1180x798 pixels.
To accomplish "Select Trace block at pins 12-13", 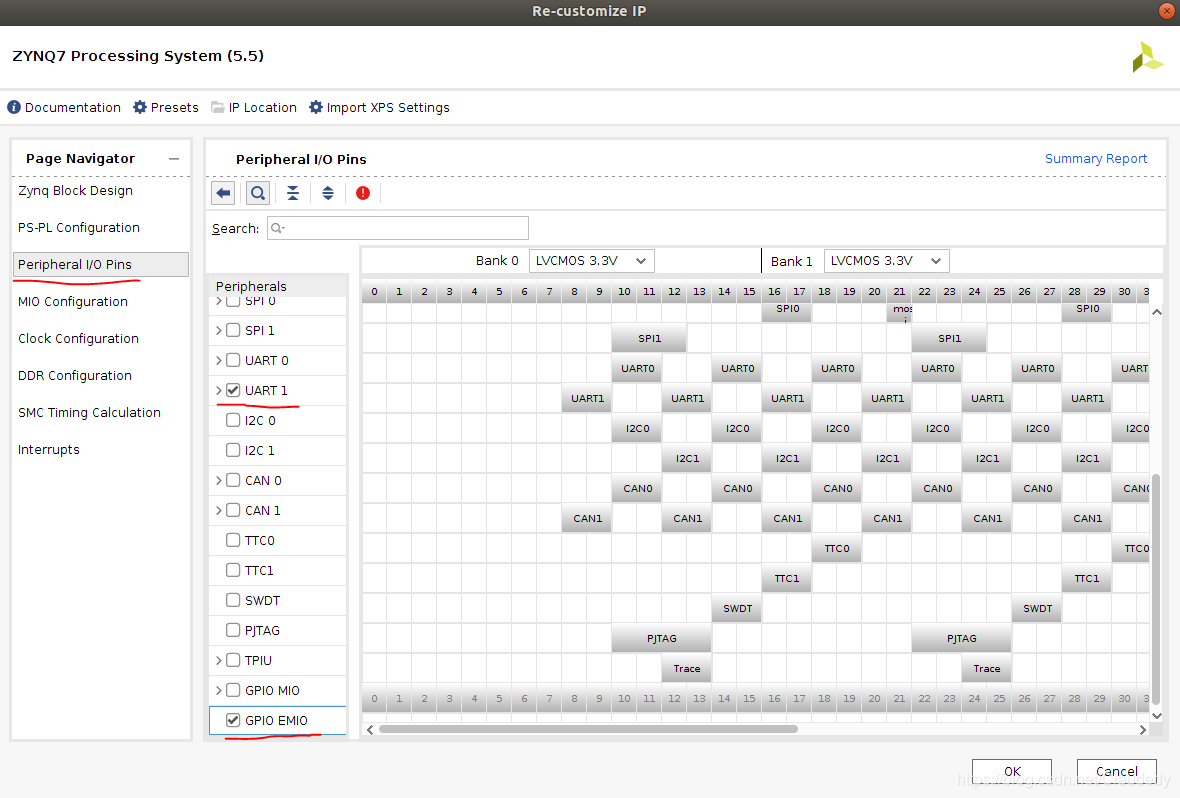I will [x=686, y=669].
